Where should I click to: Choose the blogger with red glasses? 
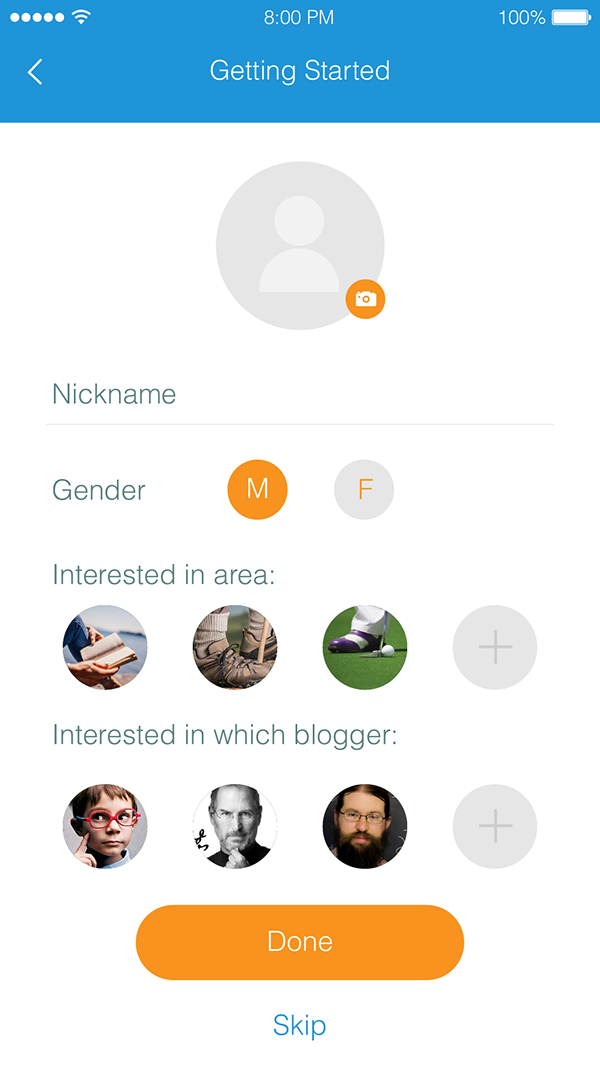click(105, 826)
